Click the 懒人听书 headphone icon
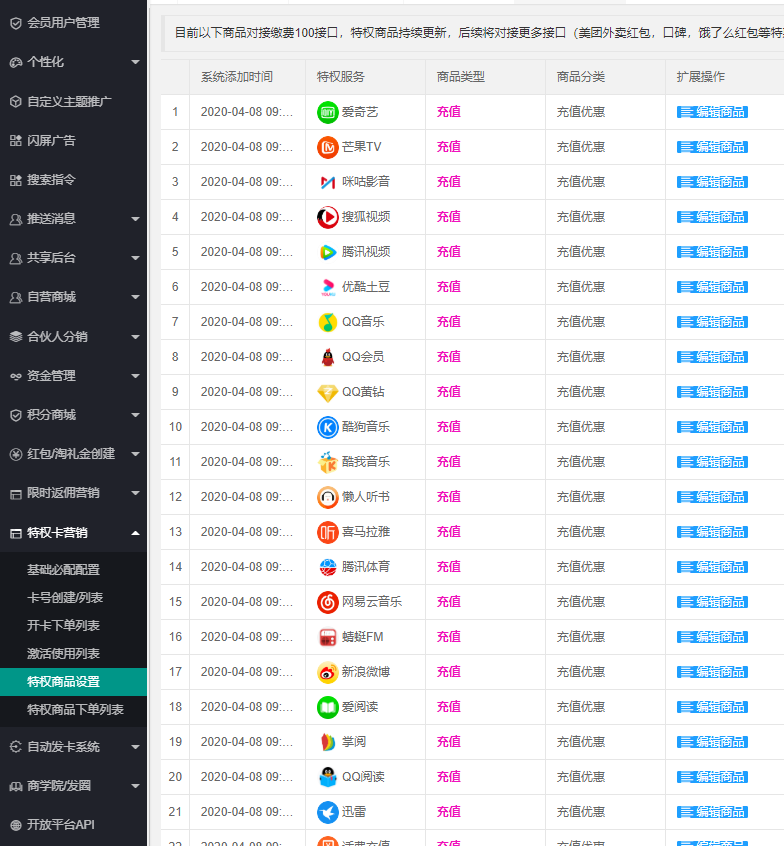Image resolution: width=784 pixels, height=846 pixels. 328,497
